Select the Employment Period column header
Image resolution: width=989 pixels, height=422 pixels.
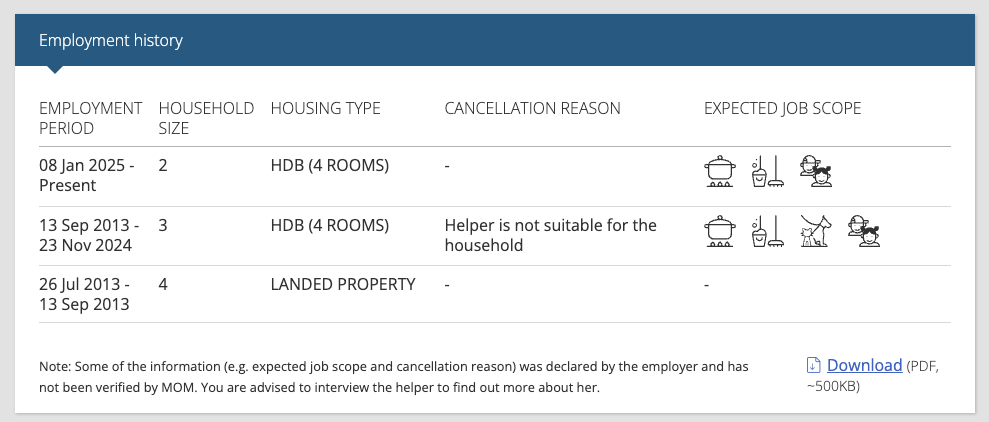click(91, 118)
